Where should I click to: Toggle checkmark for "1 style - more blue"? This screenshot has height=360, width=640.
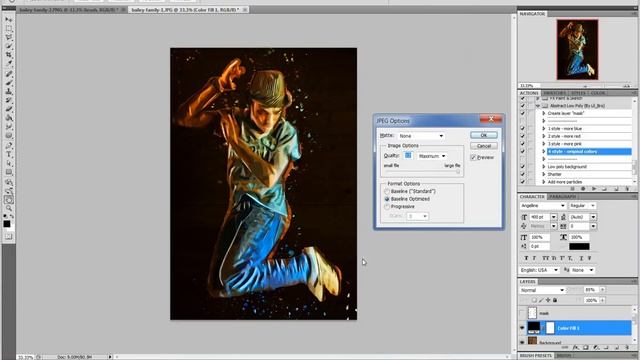coord(522,129)
